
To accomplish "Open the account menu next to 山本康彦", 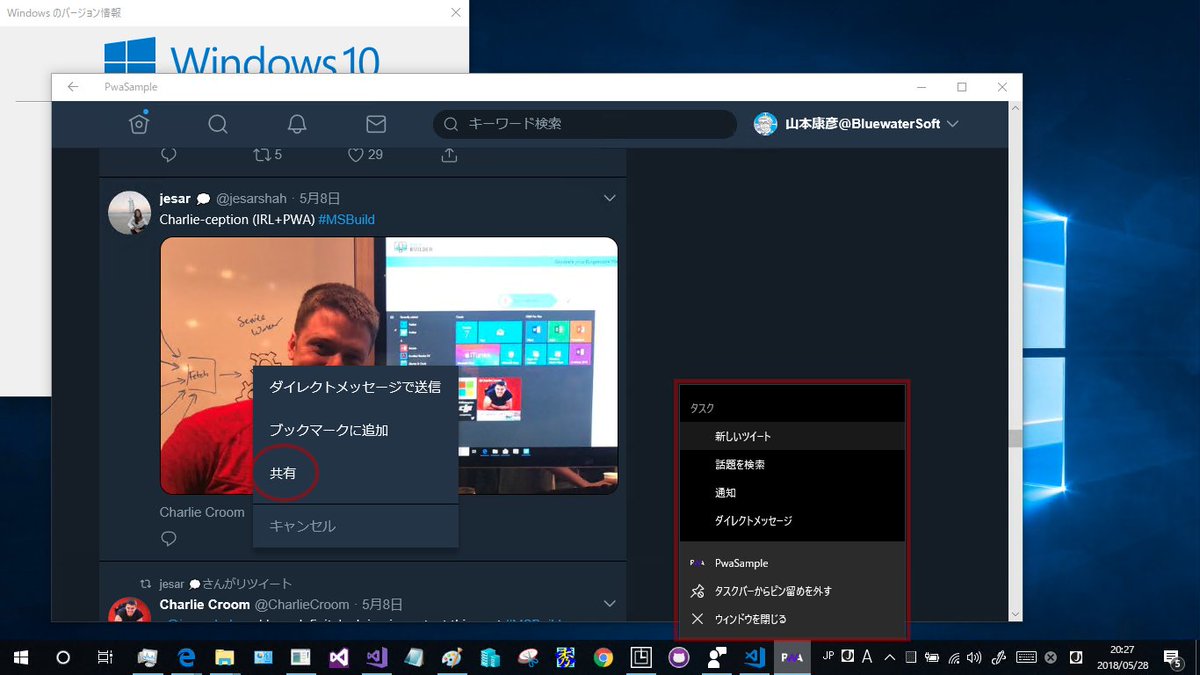I will (950, 123).
